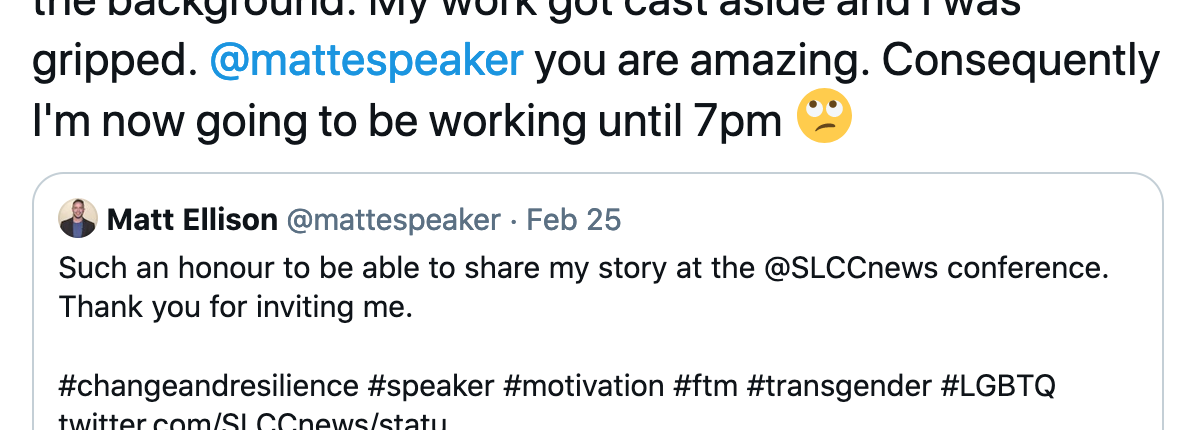Image resolution: width=1194 pixels, height=430 pixels.
Task: Select the #ftm hashtag
Action: 705,386
